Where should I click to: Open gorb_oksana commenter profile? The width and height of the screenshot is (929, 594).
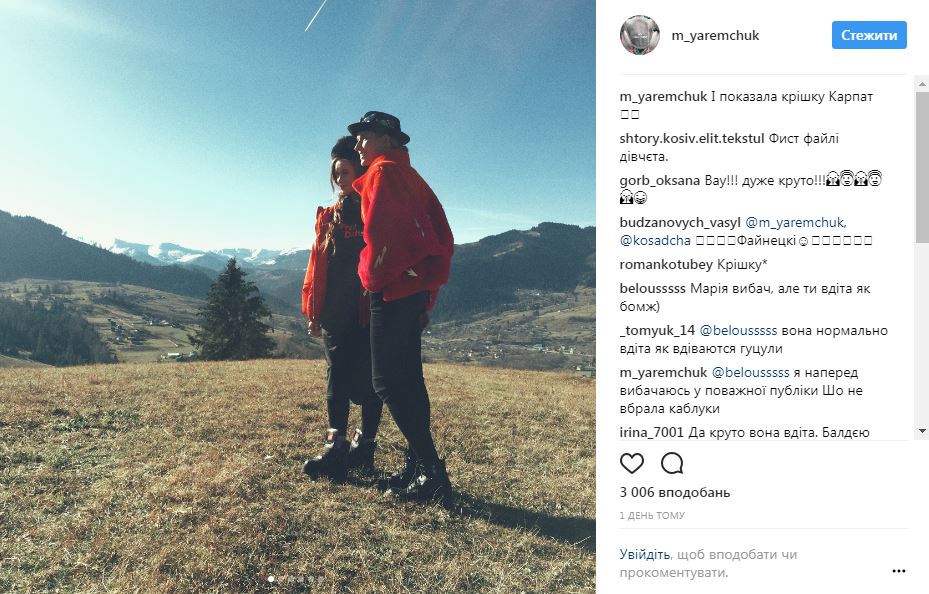point(660,181)
